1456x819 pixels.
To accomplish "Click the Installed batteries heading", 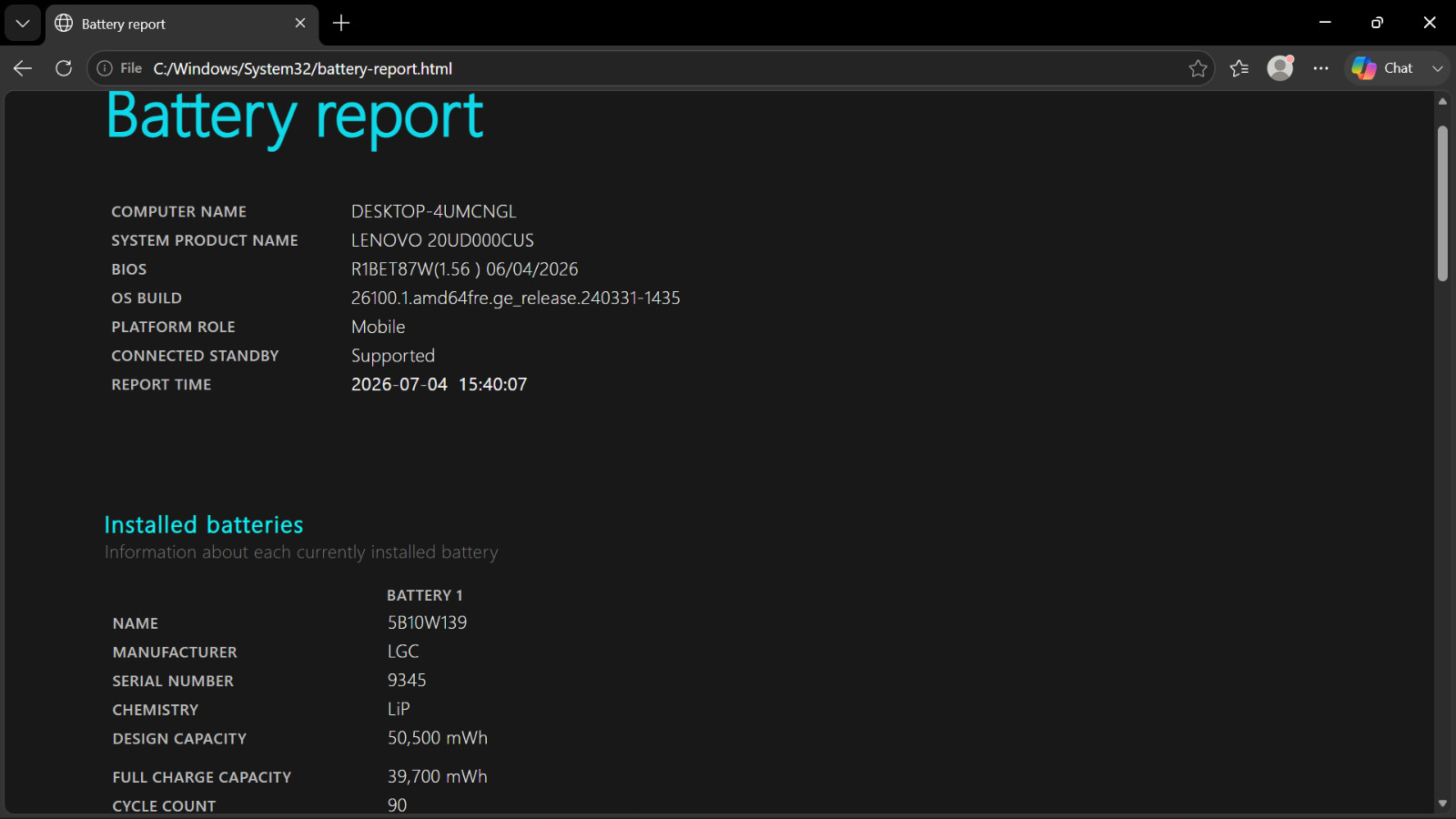I will click(x=204, y=525).
